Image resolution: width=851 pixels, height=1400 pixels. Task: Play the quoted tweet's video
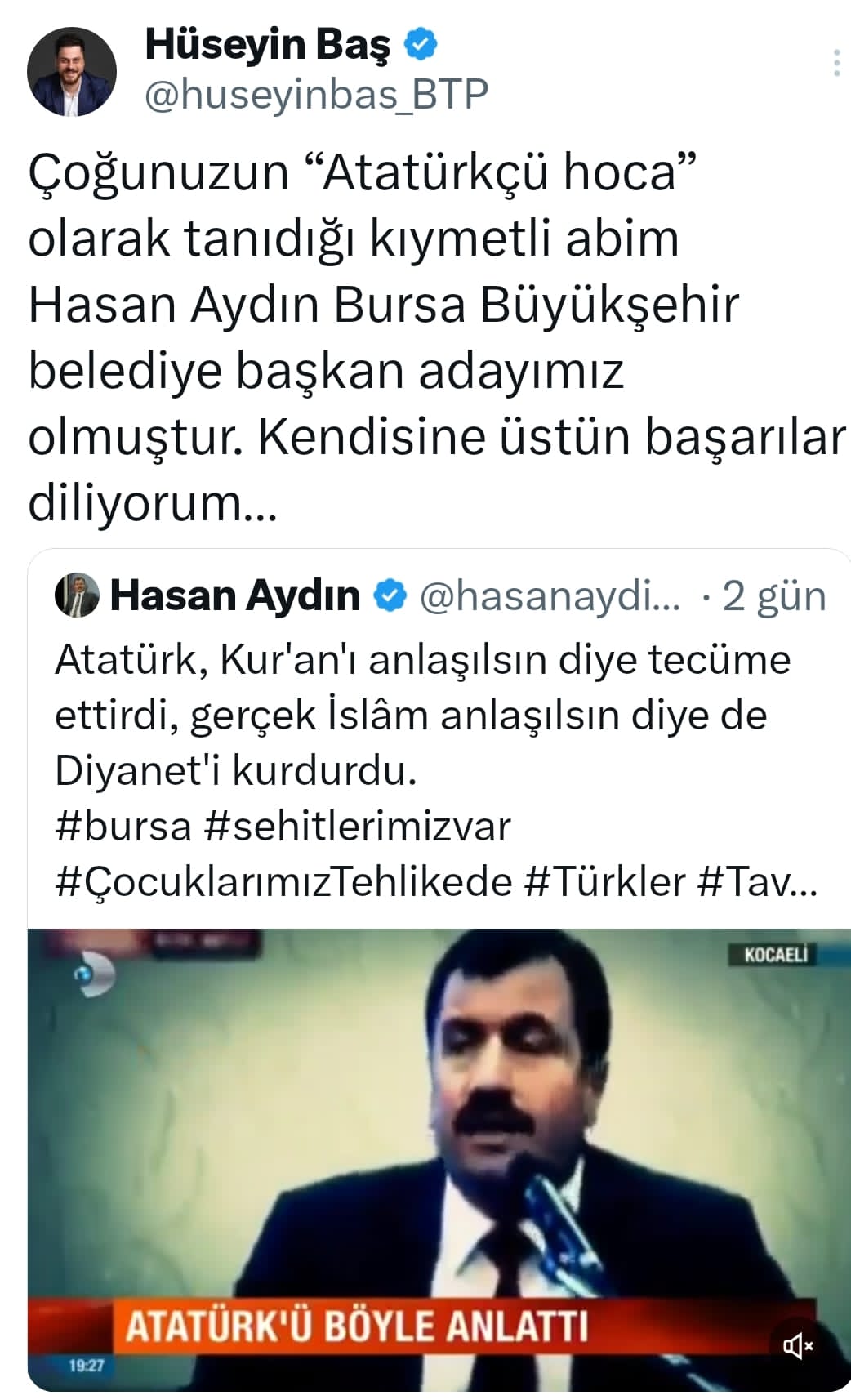[x=439, y=1160]
